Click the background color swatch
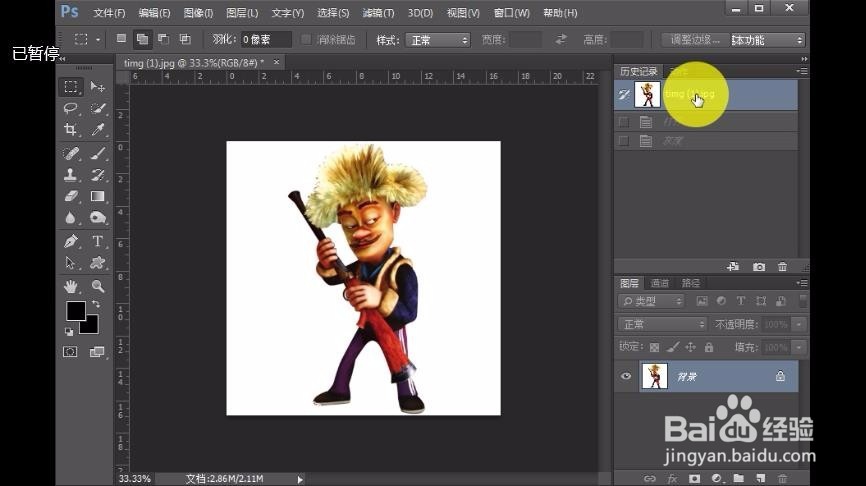 [91, 326]
